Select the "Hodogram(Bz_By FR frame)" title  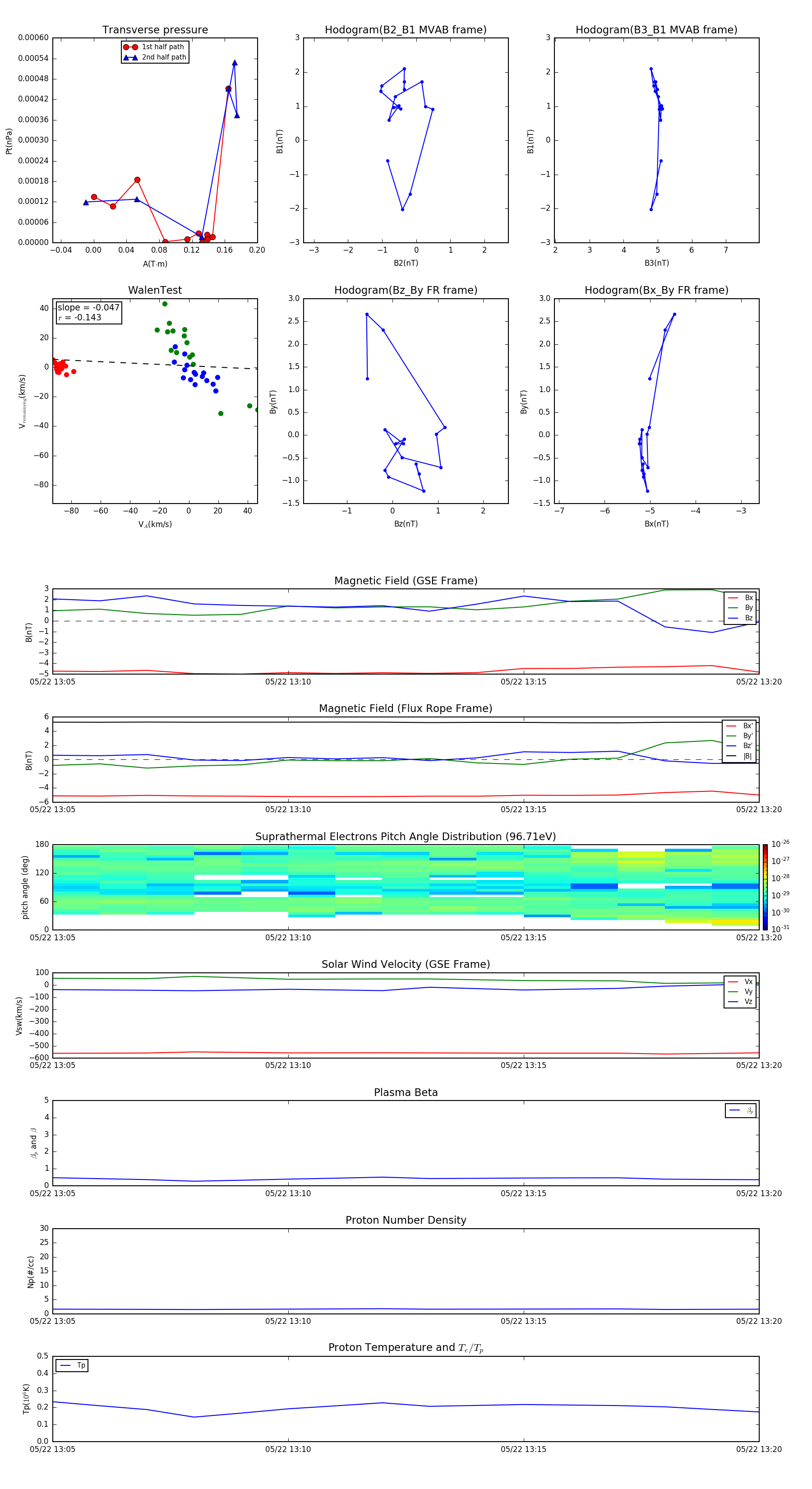click(406, 290)
